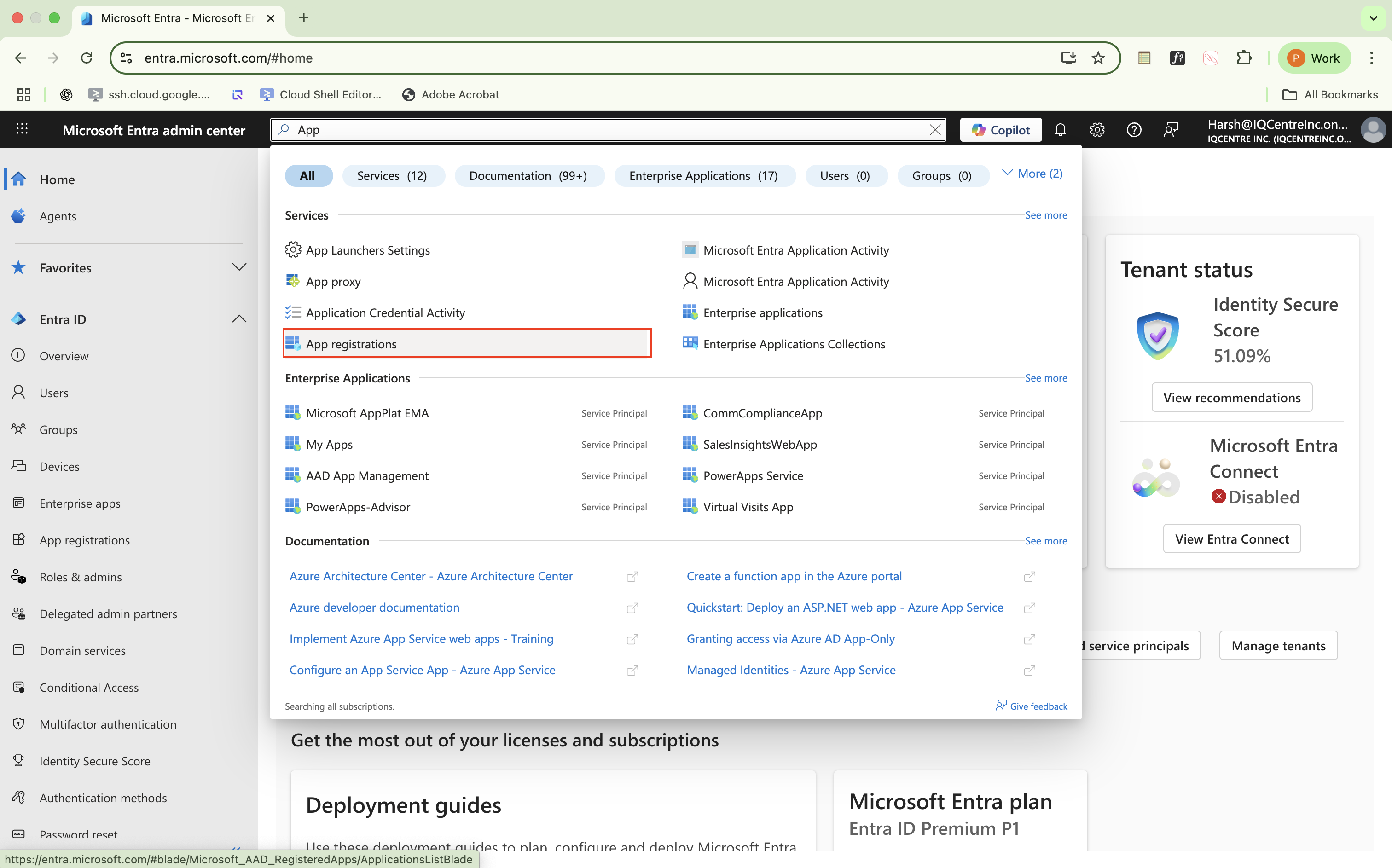Open Chrome tab list dropdown arrow

[1373, 18]
